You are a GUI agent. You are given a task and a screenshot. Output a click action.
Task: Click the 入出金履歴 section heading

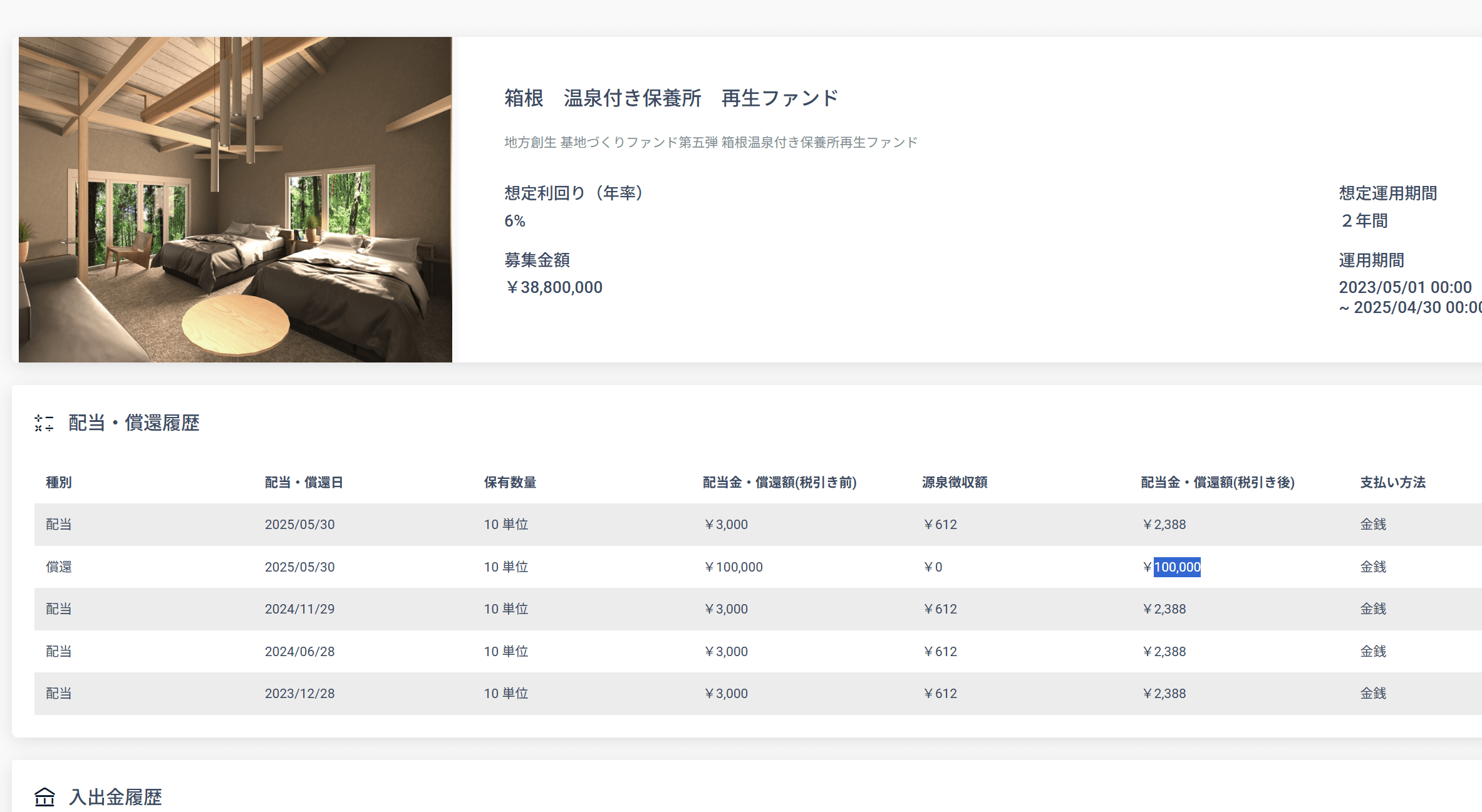point(115,797)
